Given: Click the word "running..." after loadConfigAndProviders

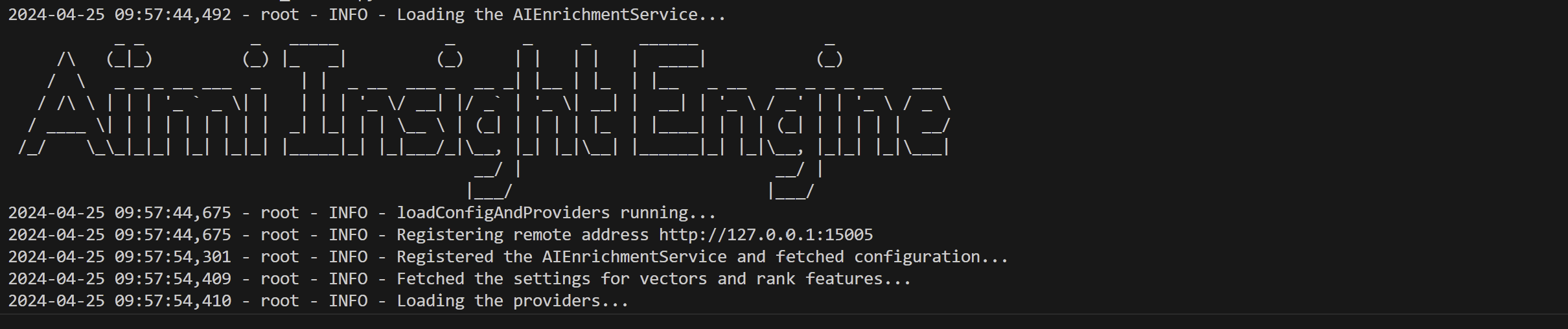Looking at the screenshot, I should 667,212.
